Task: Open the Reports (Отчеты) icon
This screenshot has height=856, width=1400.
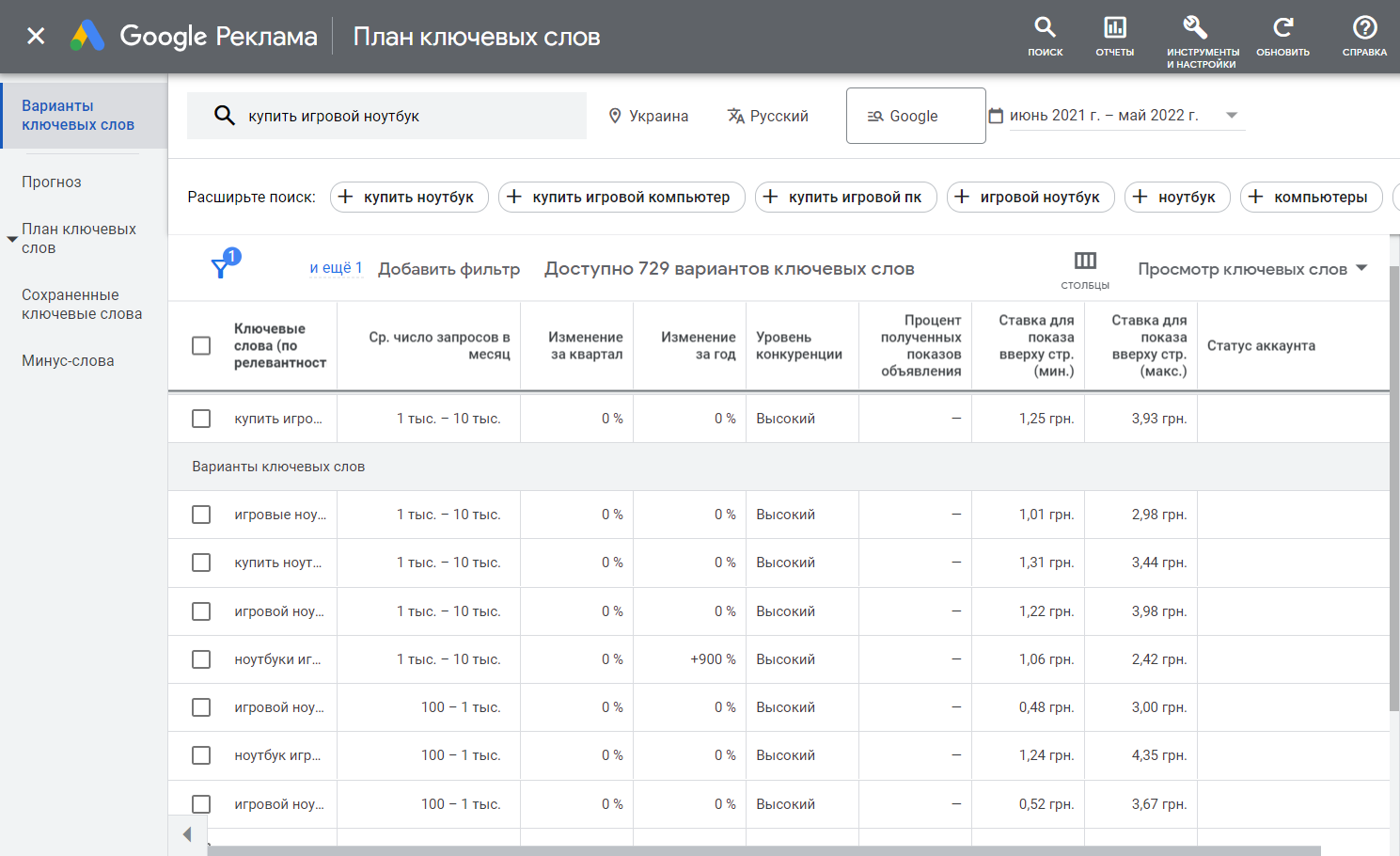Action: [1114, 28]
